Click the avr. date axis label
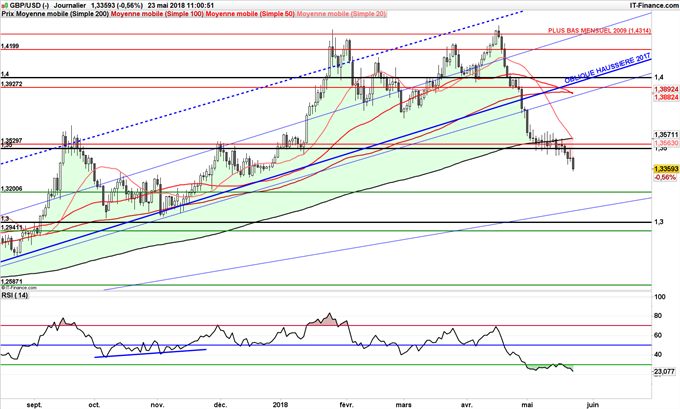The height and width of the screenshot is (409, 680). 466,405
